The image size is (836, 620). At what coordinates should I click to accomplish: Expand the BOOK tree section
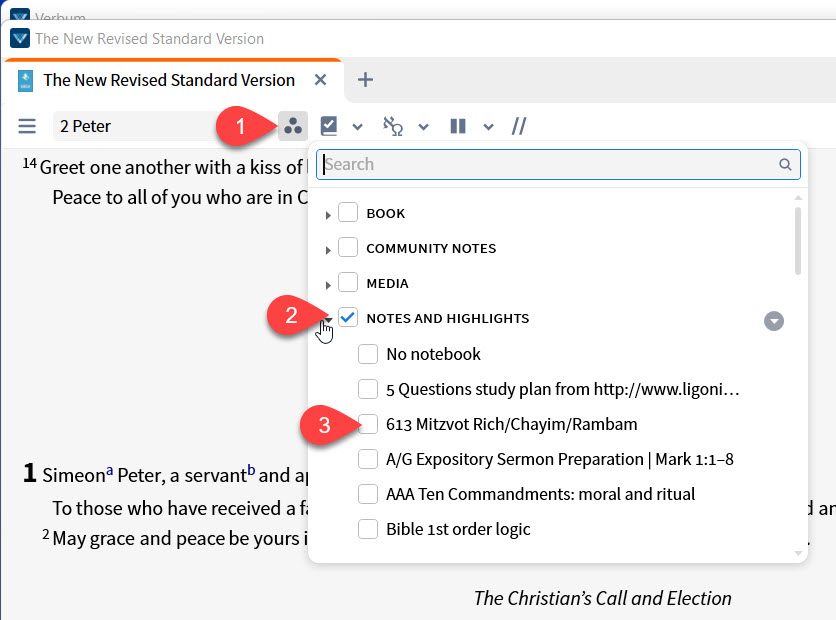pos(329,212)
